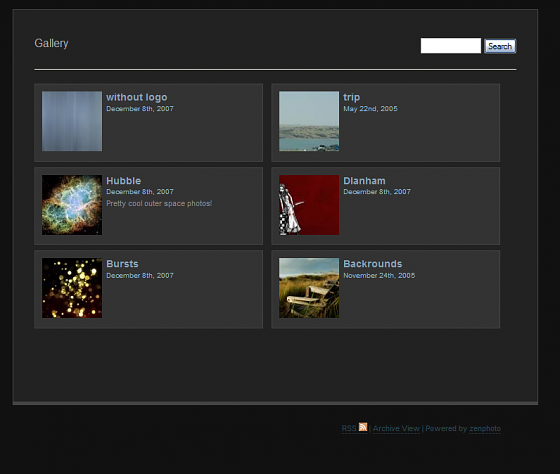Select the Dlanham album title

364,181
